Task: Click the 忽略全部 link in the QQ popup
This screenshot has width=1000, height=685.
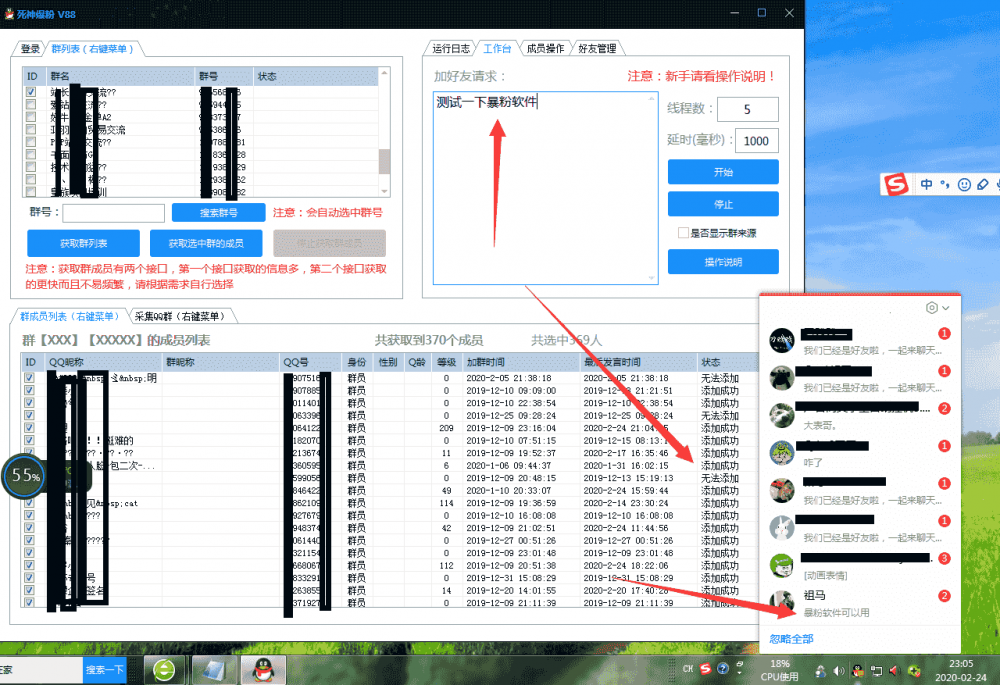Action: (791, 638)
